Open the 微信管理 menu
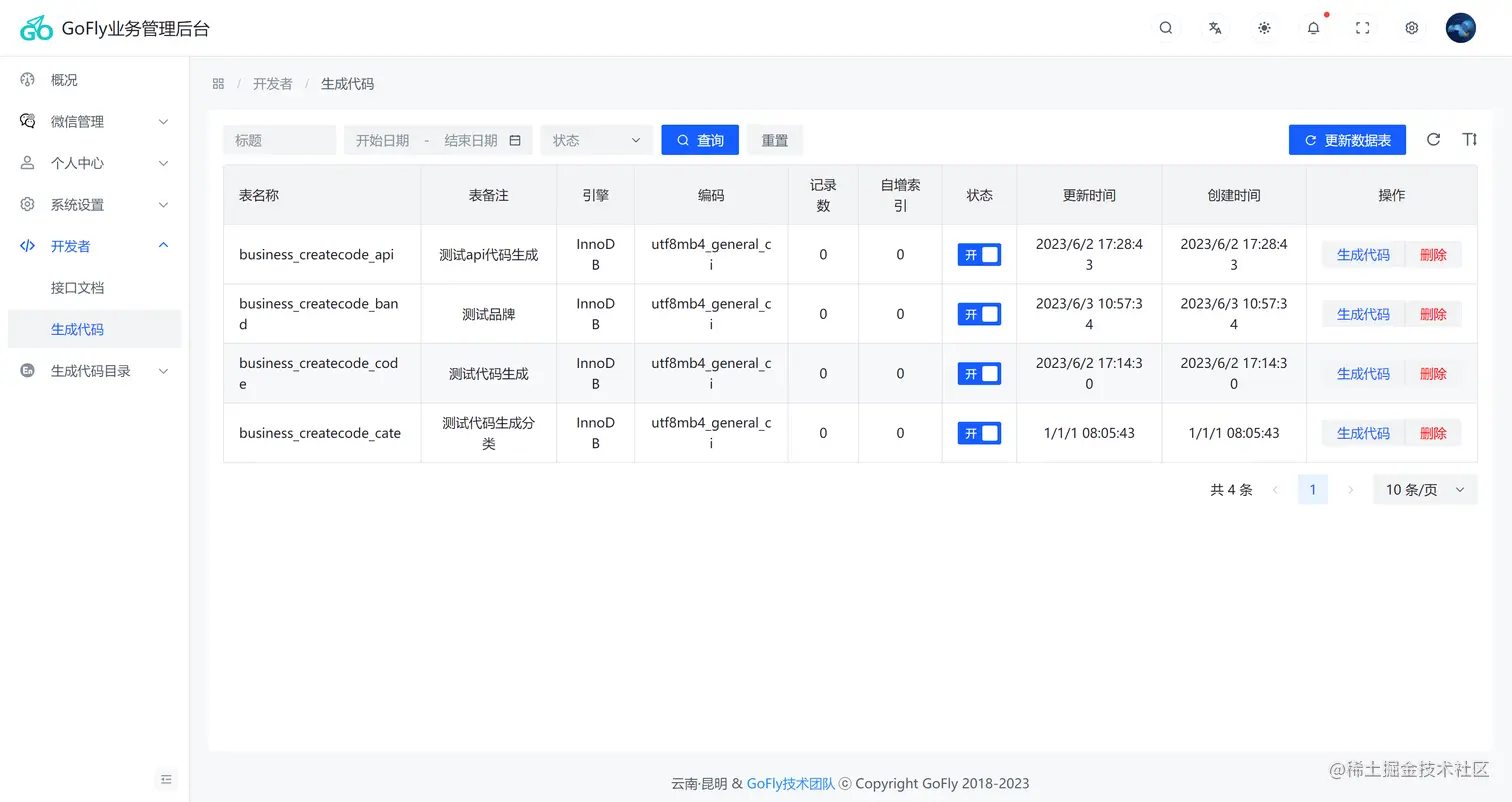The width and height of the screenshot is (1512, 802). pyautogui.click(x=95, y=122)
